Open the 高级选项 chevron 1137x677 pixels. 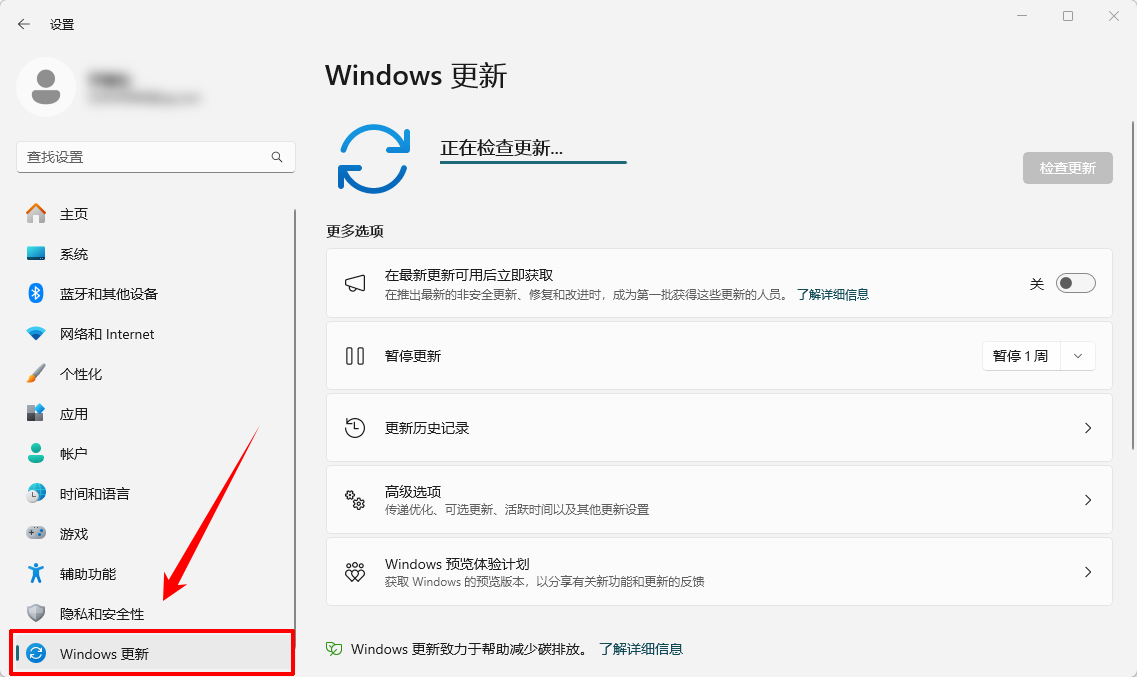click(x=1088, y=499)
